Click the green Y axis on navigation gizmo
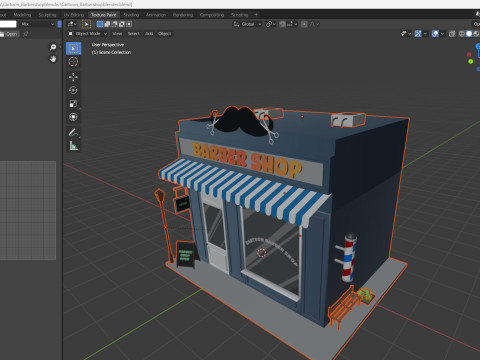This screenshot has width=480, height=360. tap(470, 62)
